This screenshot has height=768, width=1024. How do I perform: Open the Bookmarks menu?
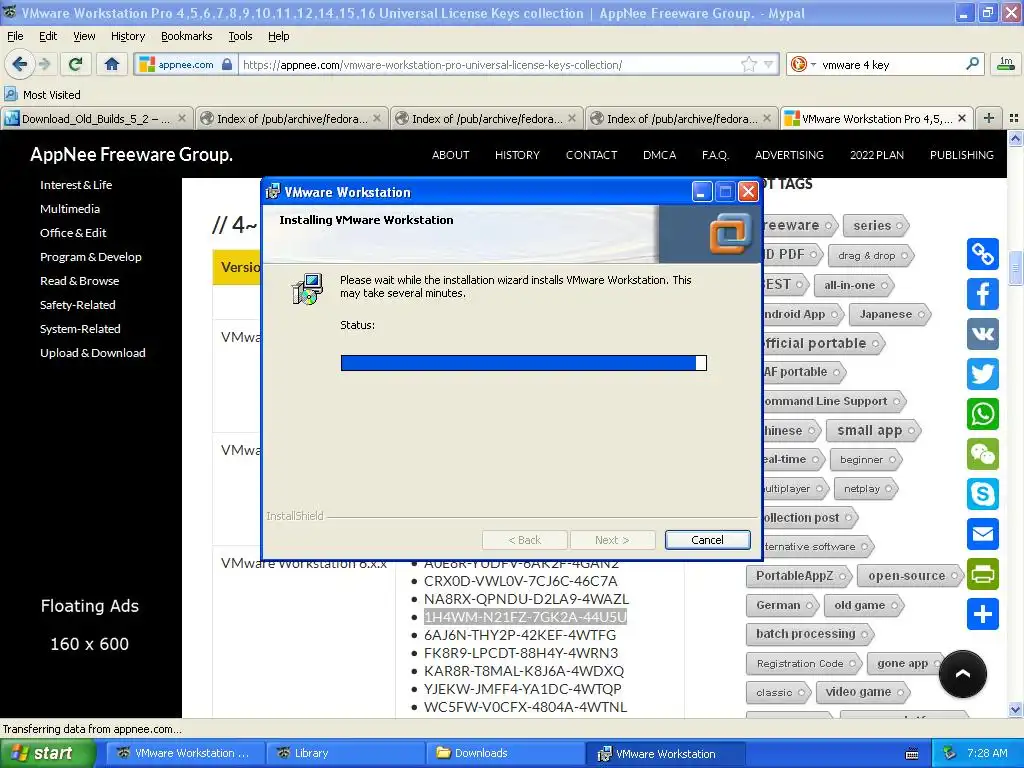(187, 36)
